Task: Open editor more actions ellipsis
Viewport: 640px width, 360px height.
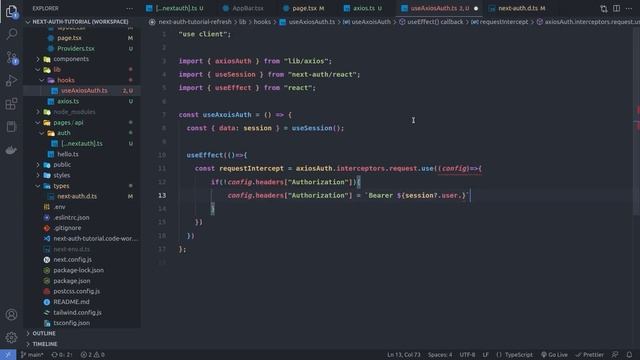Action: pyautogui.click(x=629, y=8)
